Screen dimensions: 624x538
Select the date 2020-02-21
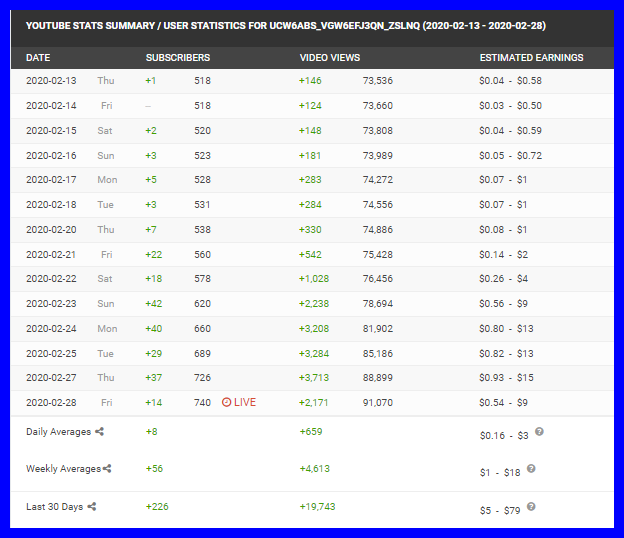51,255
